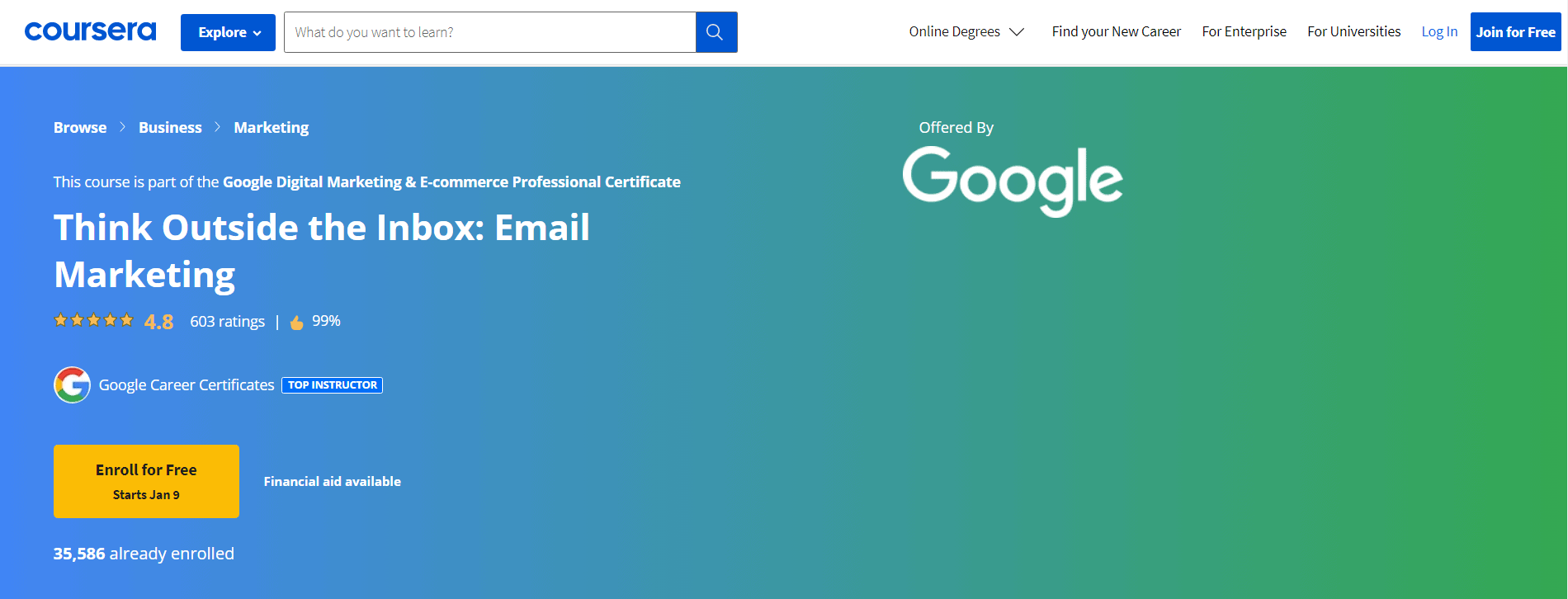
Task: Click the Log In link
Action: click(1439, 31)
